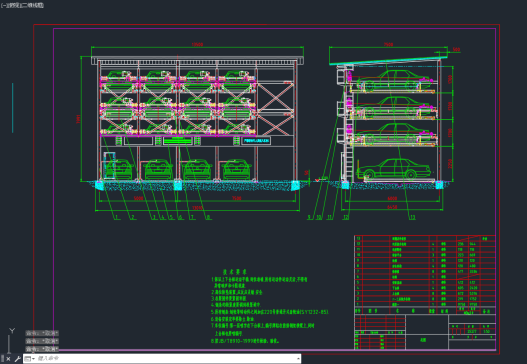Select balloon number 12 label
Viewport: 527px width, 364px height.
click(x=346, y=217)
